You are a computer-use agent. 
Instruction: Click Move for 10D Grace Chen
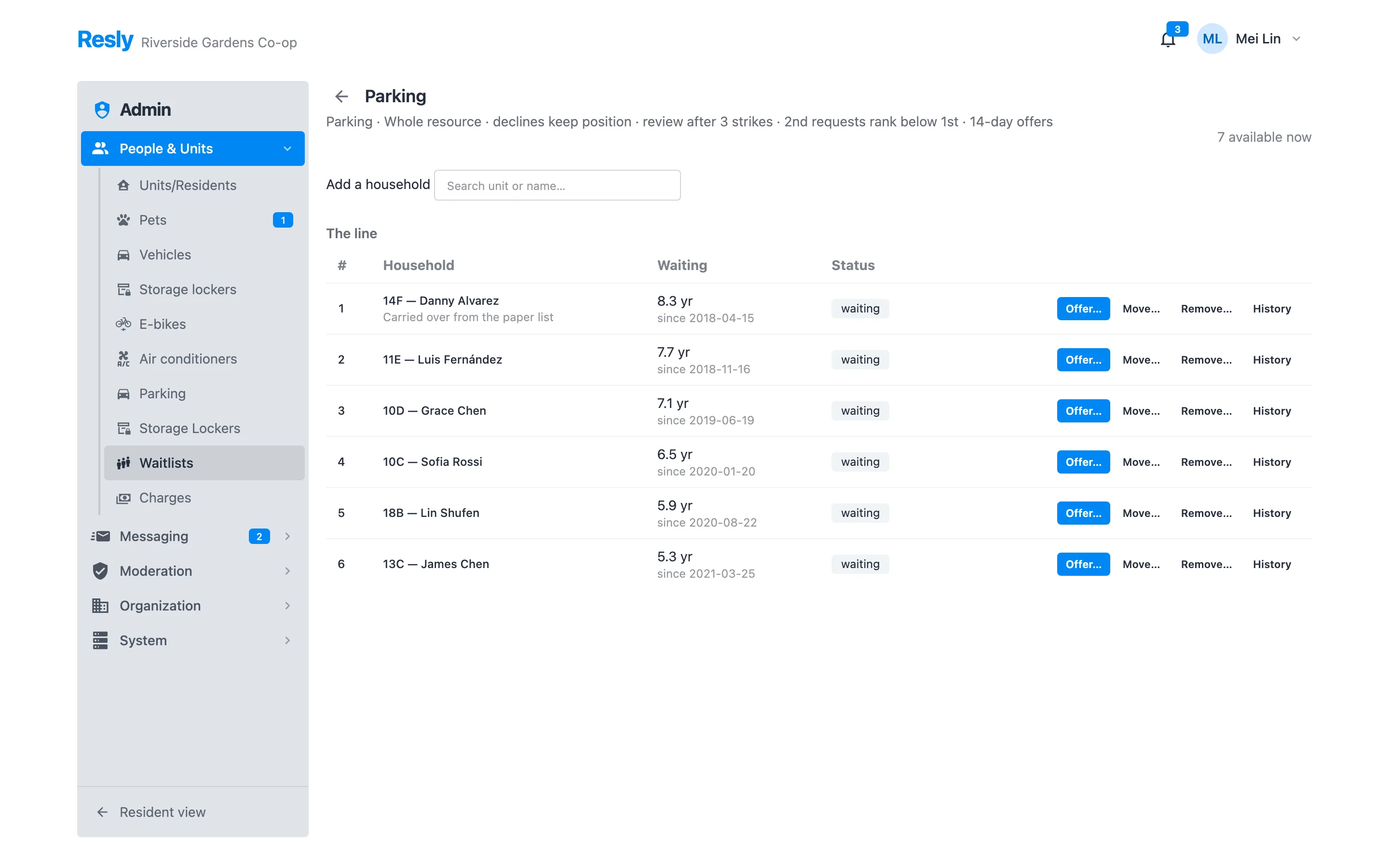1141,411
